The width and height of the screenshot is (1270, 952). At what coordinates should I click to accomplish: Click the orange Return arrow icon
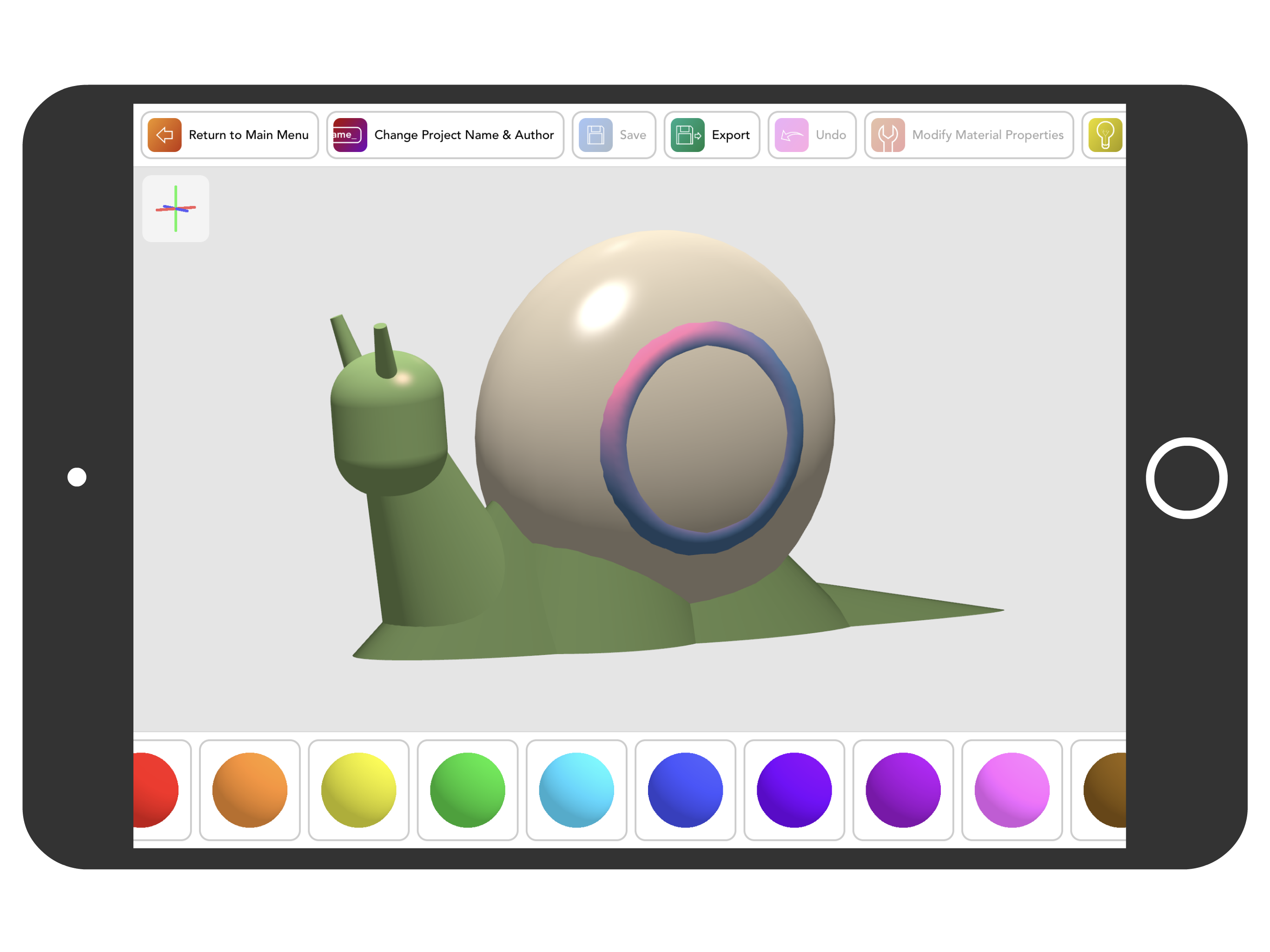click(x=164, y=135)
